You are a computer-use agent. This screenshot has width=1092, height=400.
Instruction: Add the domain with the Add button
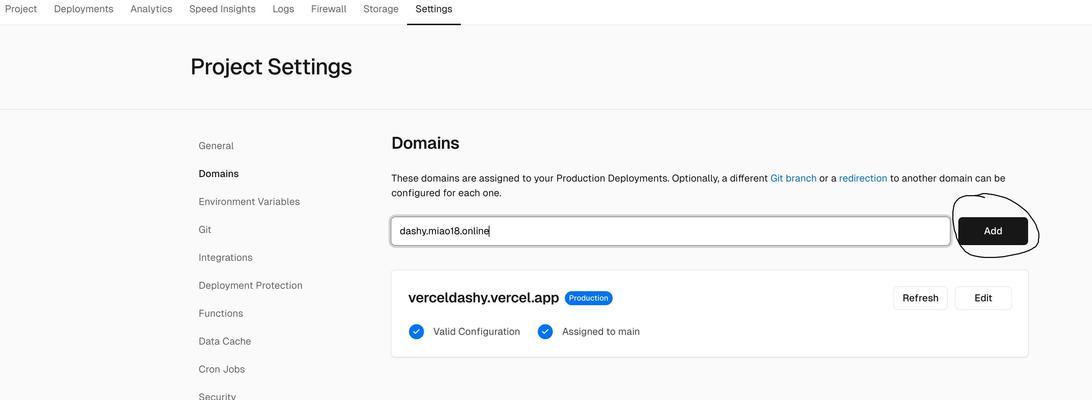(x=993, y=231)
